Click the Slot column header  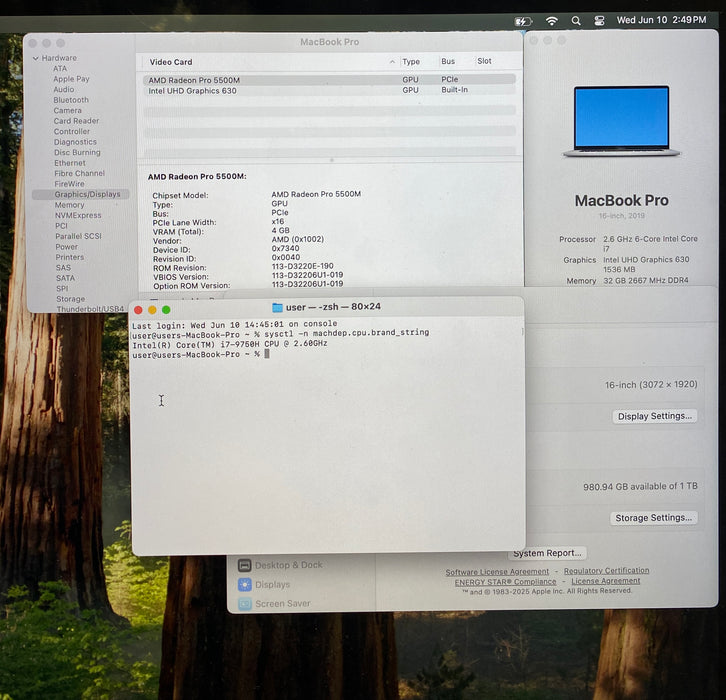click(x=484, y=61)
